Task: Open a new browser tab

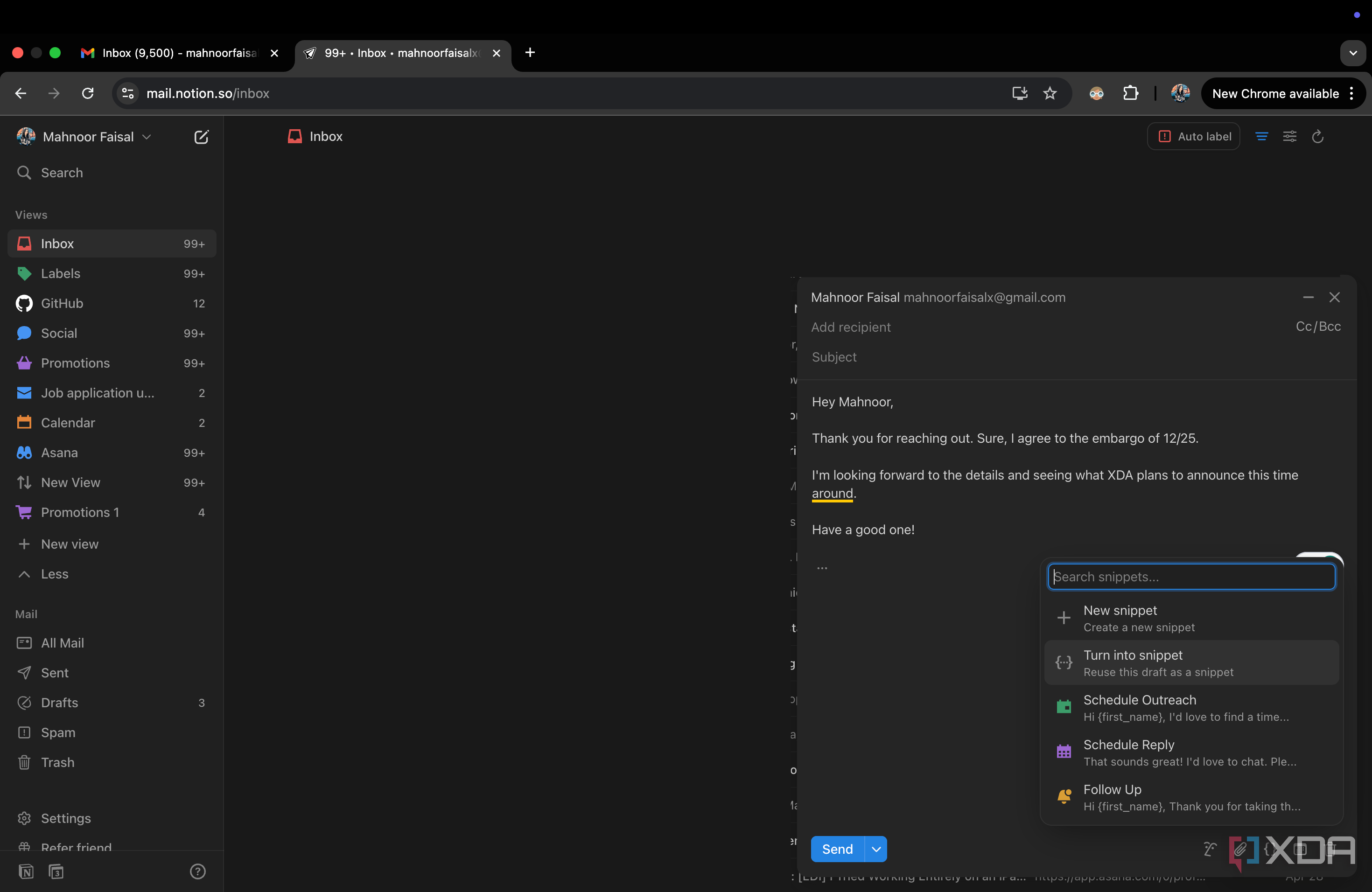Action: 530,52
